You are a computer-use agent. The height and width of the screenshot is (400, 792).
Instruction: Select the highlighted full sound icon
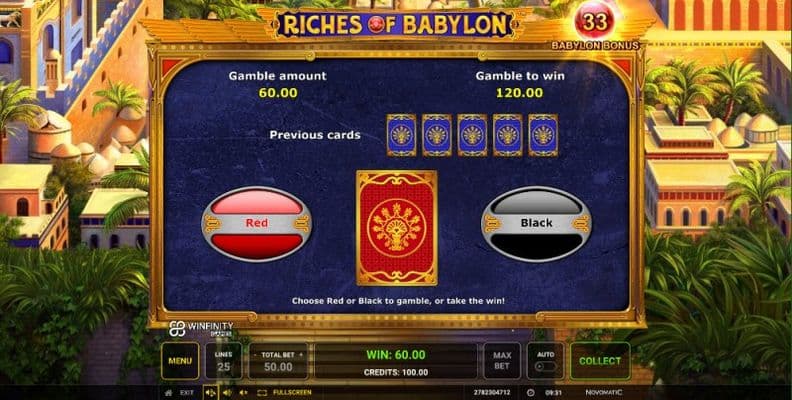pos(211,392)
